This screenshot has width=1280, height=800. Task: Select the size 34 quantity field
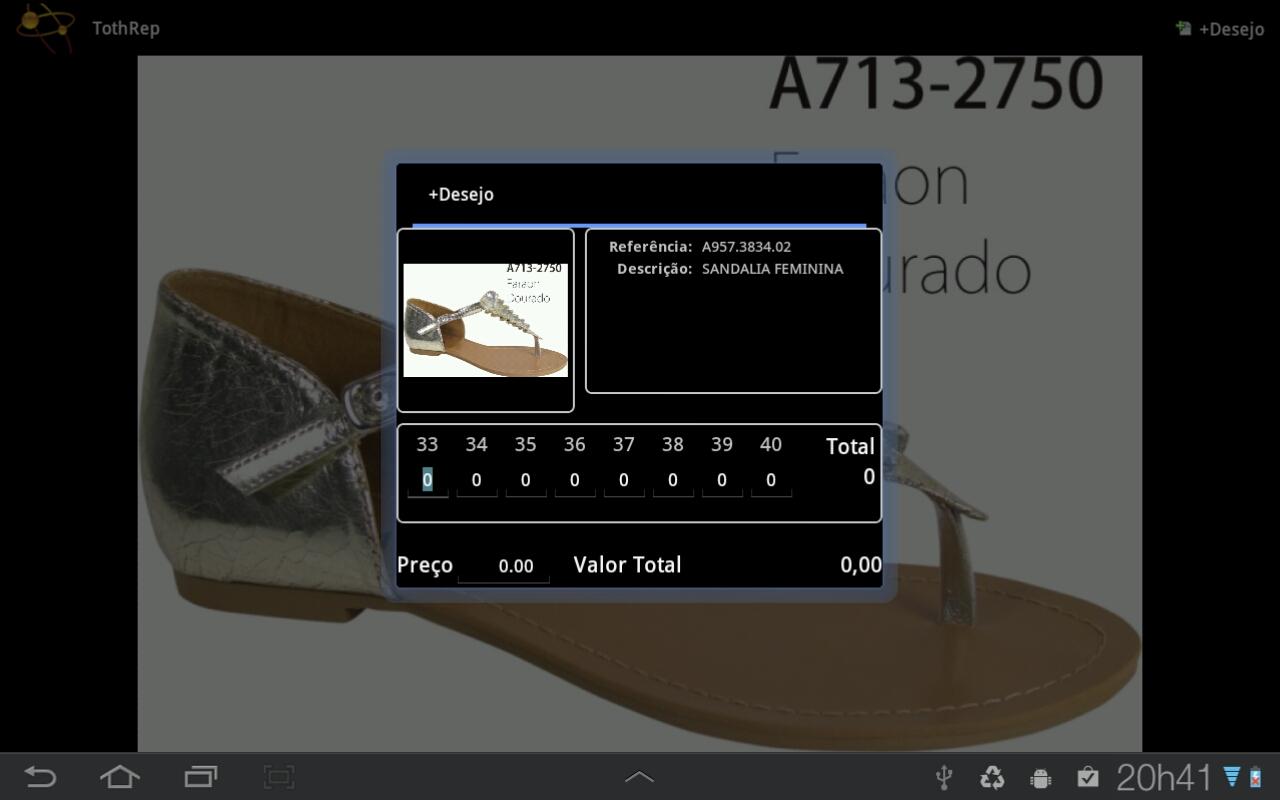point(476,481)
